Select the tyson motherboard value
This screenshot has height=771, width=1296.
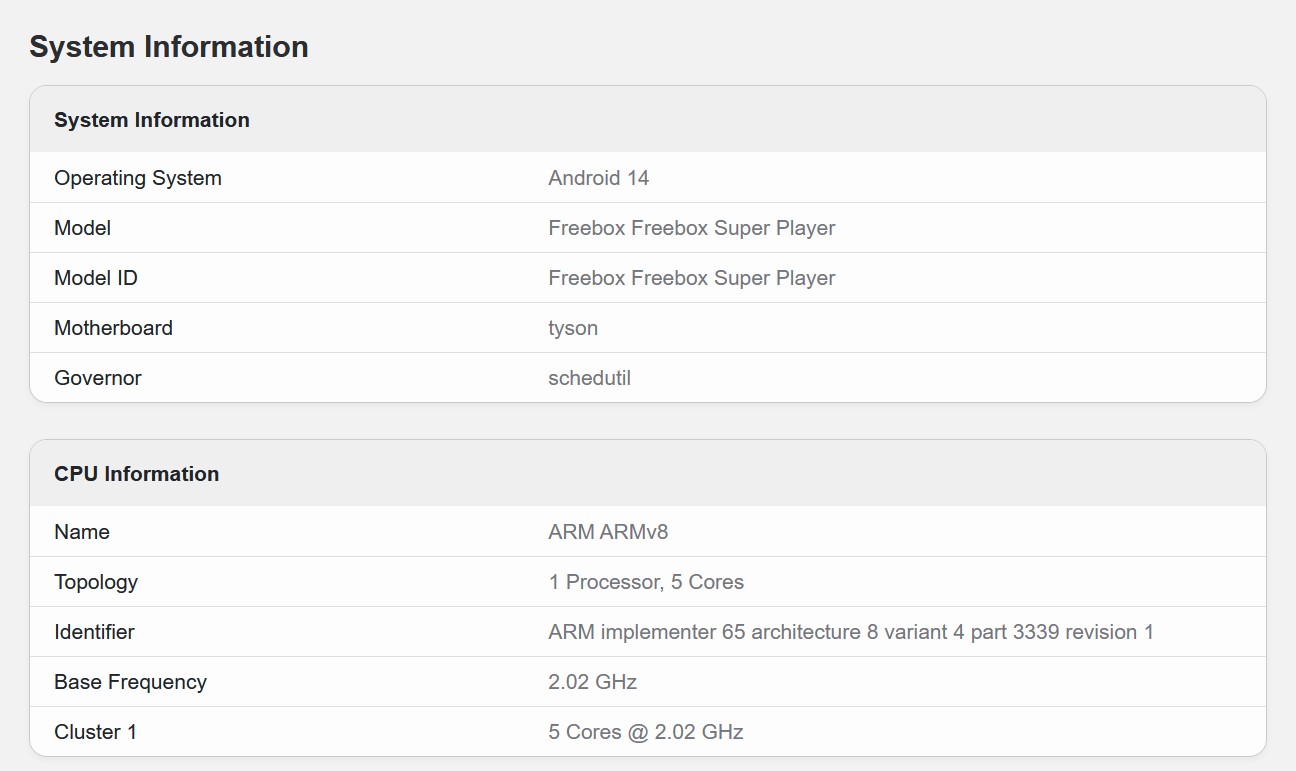573,328
